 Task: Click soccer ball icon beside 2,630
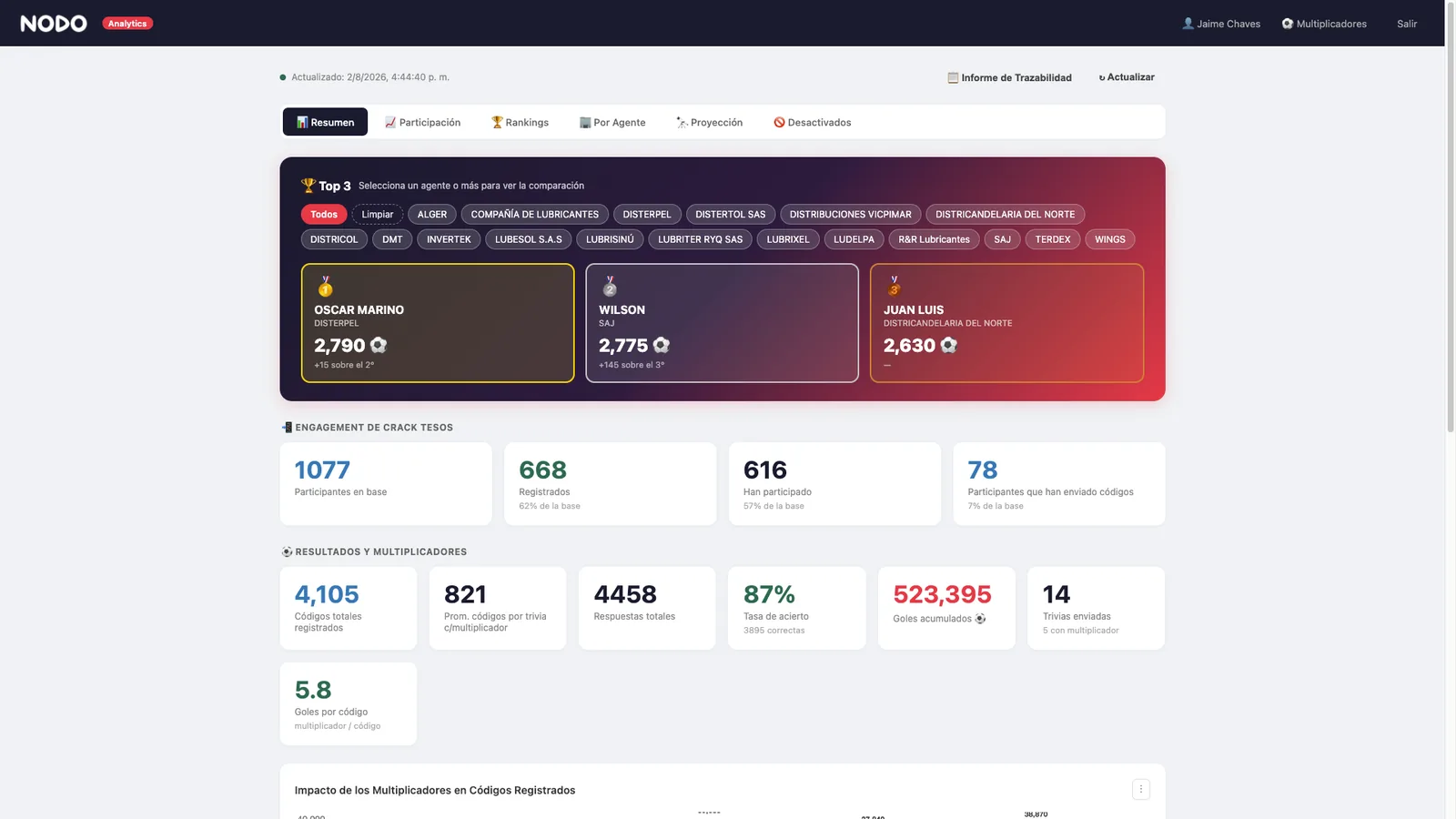pyautogui.click(x=949, y=345)
